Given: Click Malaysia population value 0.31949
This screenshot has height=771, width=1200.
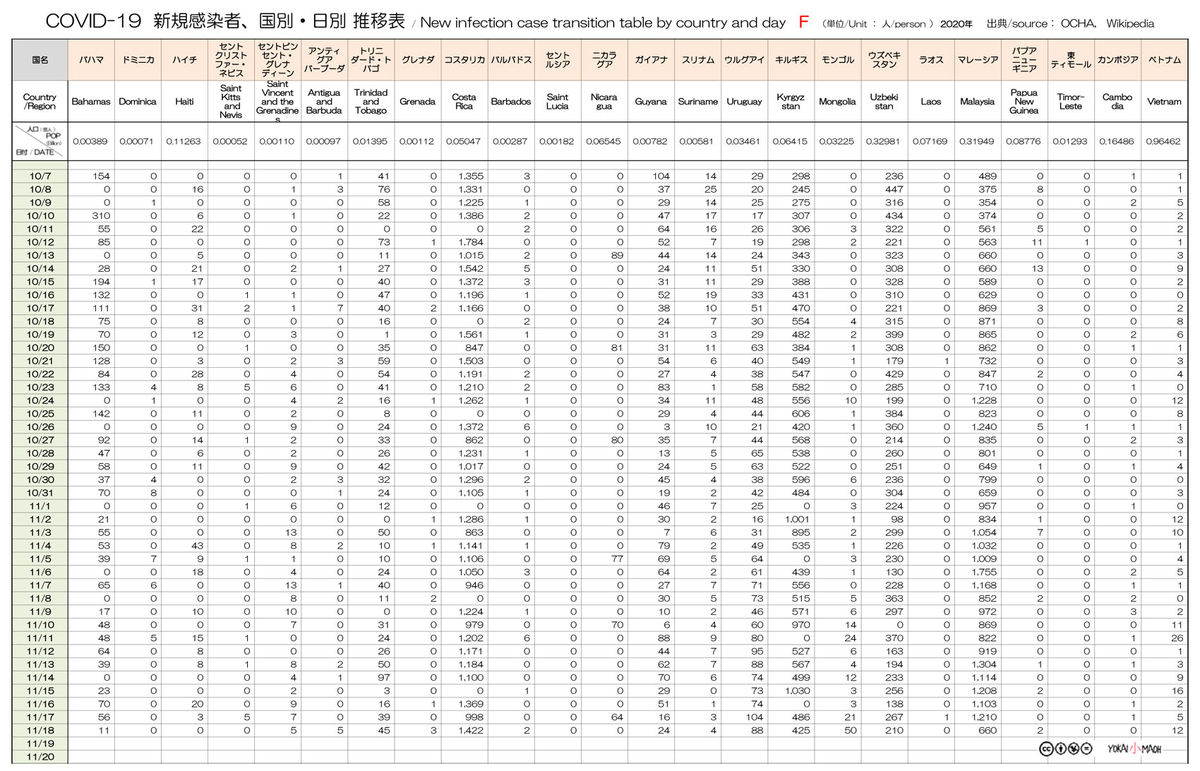Looking at the screenshot, I should (x=977, y=142).
